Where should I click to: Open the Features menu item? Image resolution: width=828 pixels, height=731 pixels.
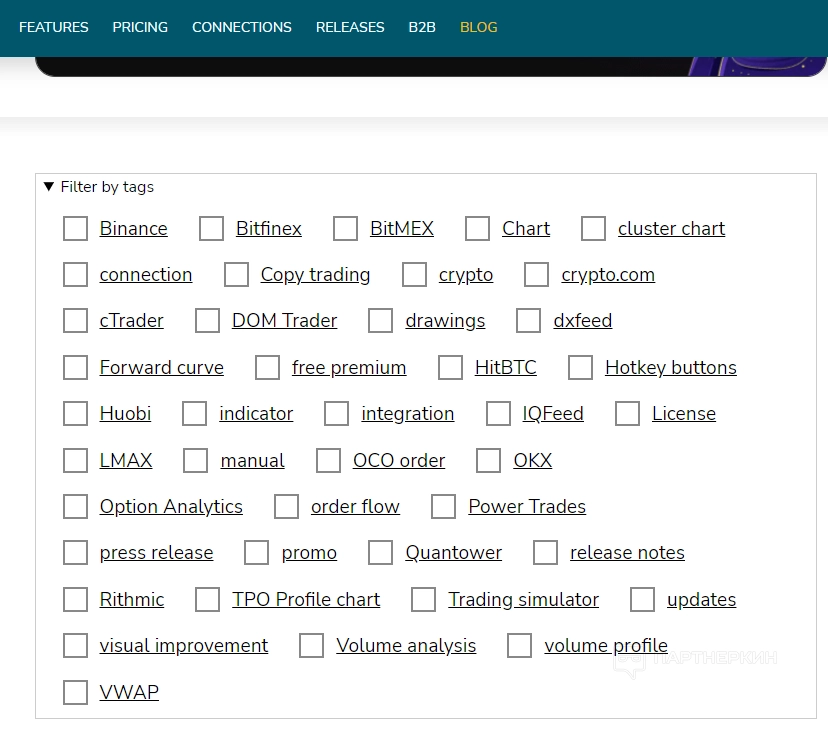[x=54, y=27]
